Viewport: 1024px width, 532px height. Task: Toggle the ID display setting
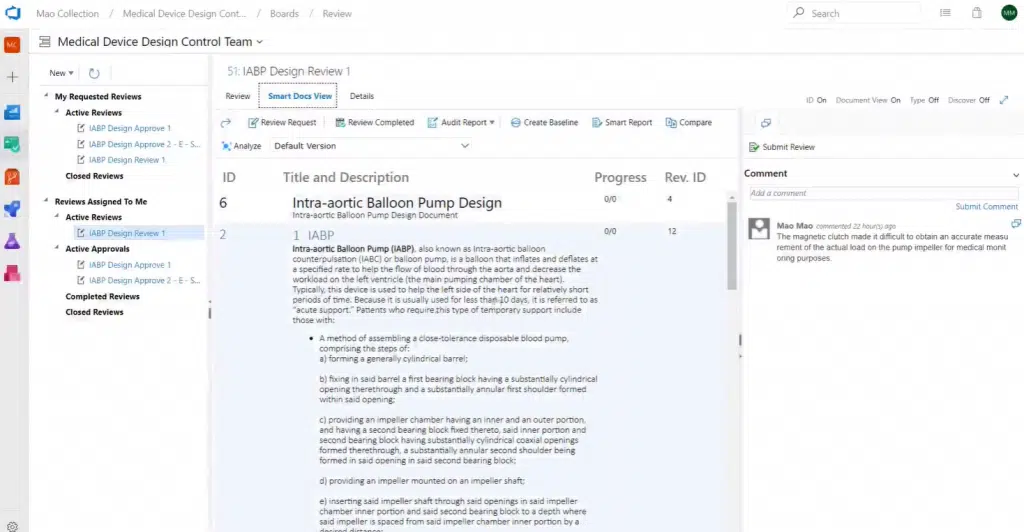[815, 101]
